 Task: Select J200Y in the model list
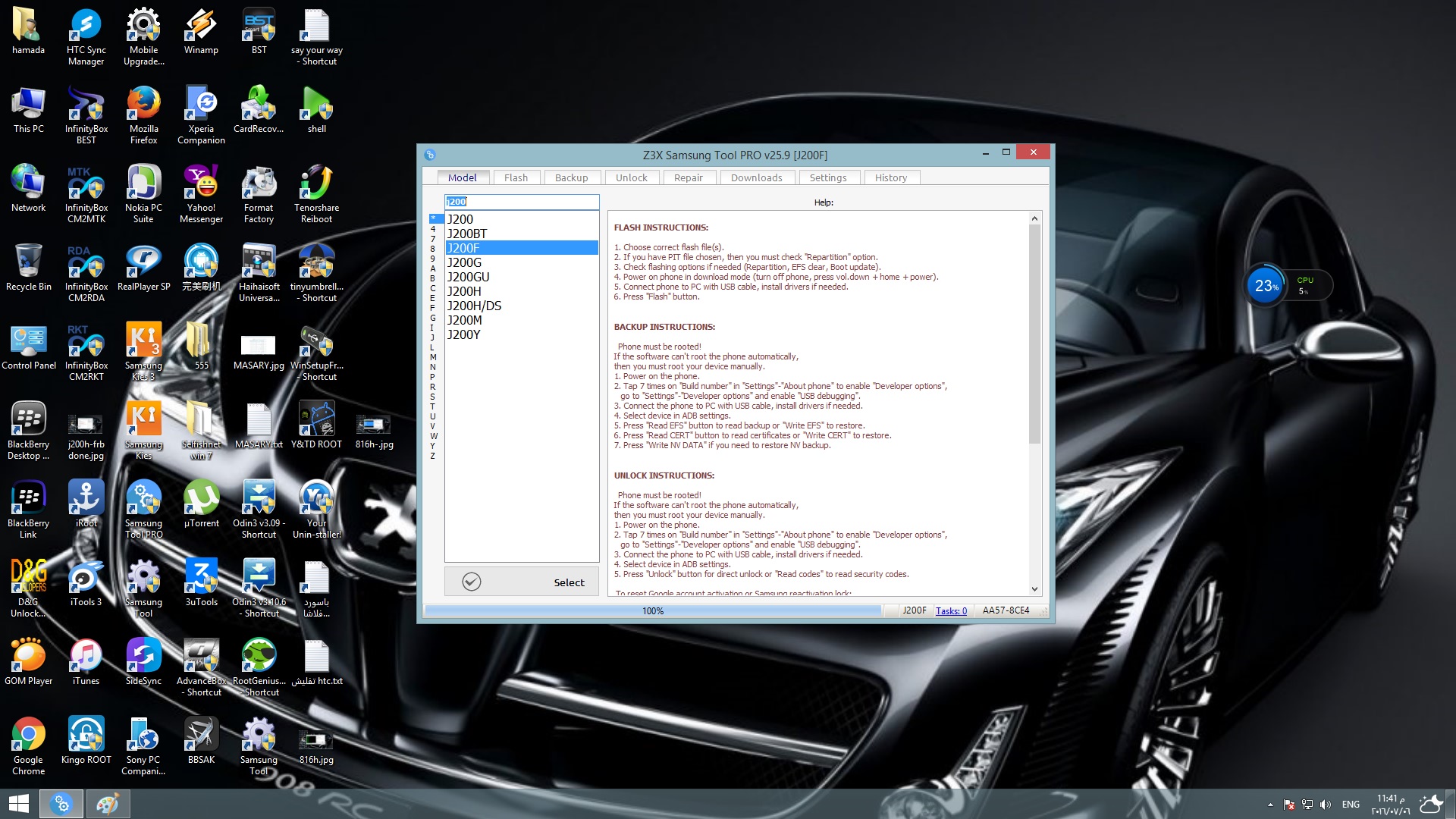click(522, 334)
